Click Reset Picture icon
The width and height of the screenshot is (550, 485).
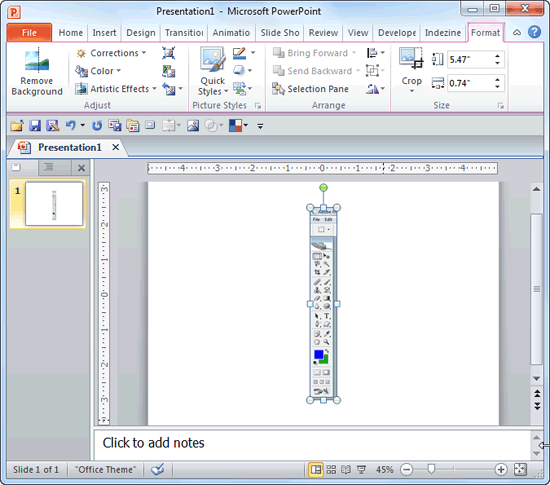pyautogui.click(x=169, y=89)
